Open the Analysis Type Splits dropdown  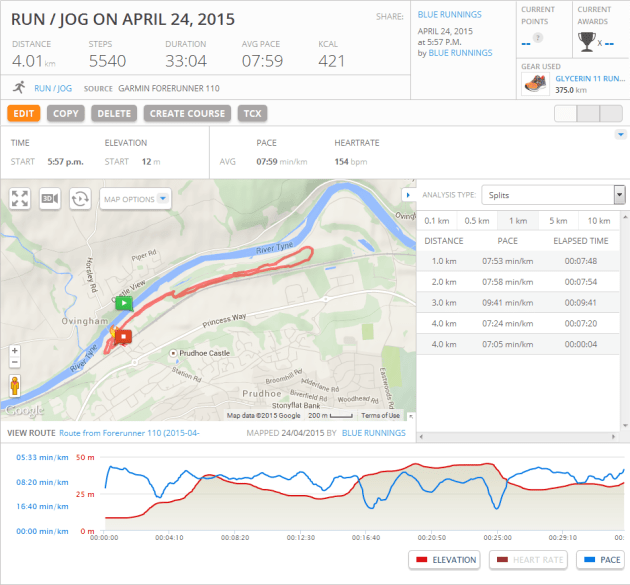(x=553, y=195)
